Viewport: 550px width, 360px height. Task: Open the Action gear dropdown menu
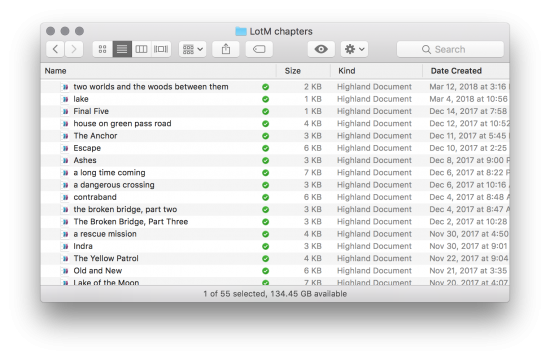(x=354, y=49)
